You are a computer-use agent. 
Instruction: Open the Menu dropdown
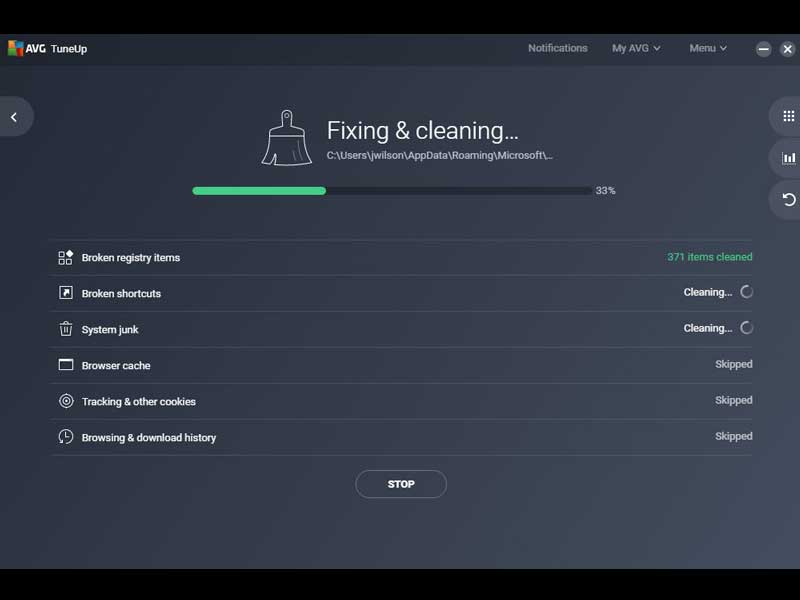pos(708,48)
